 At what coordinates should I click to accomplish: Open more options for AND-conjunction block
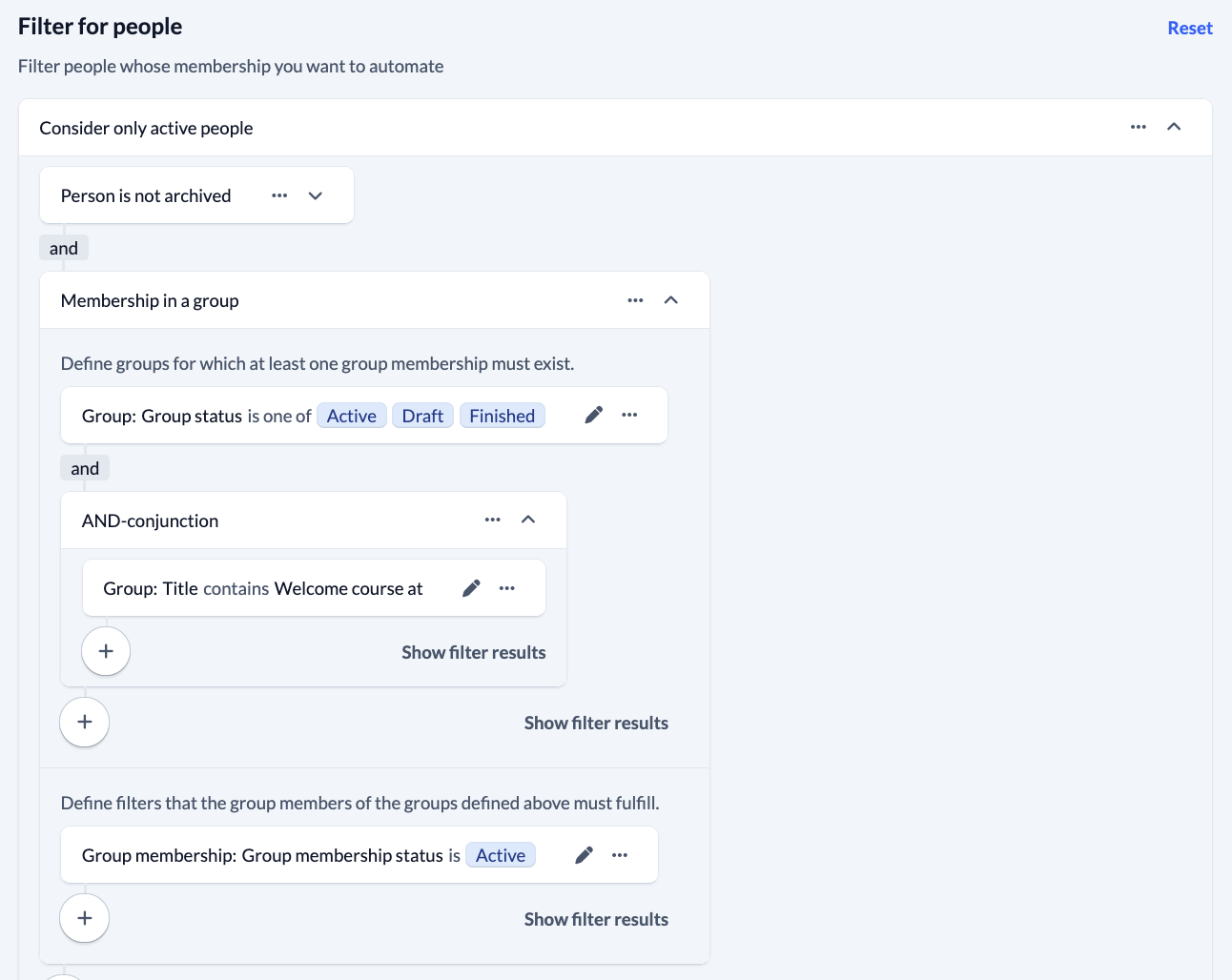[x=492, y=520]
